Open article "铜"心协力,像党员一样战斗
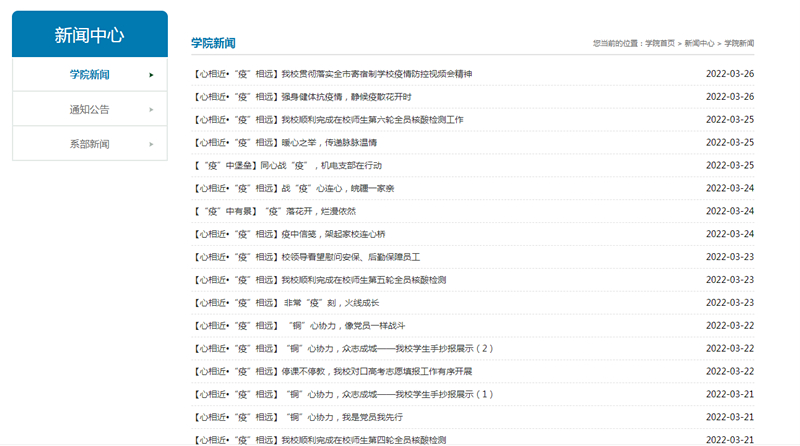Image resolution: width=800 pixels, height=446 pixels. (298, 326)
